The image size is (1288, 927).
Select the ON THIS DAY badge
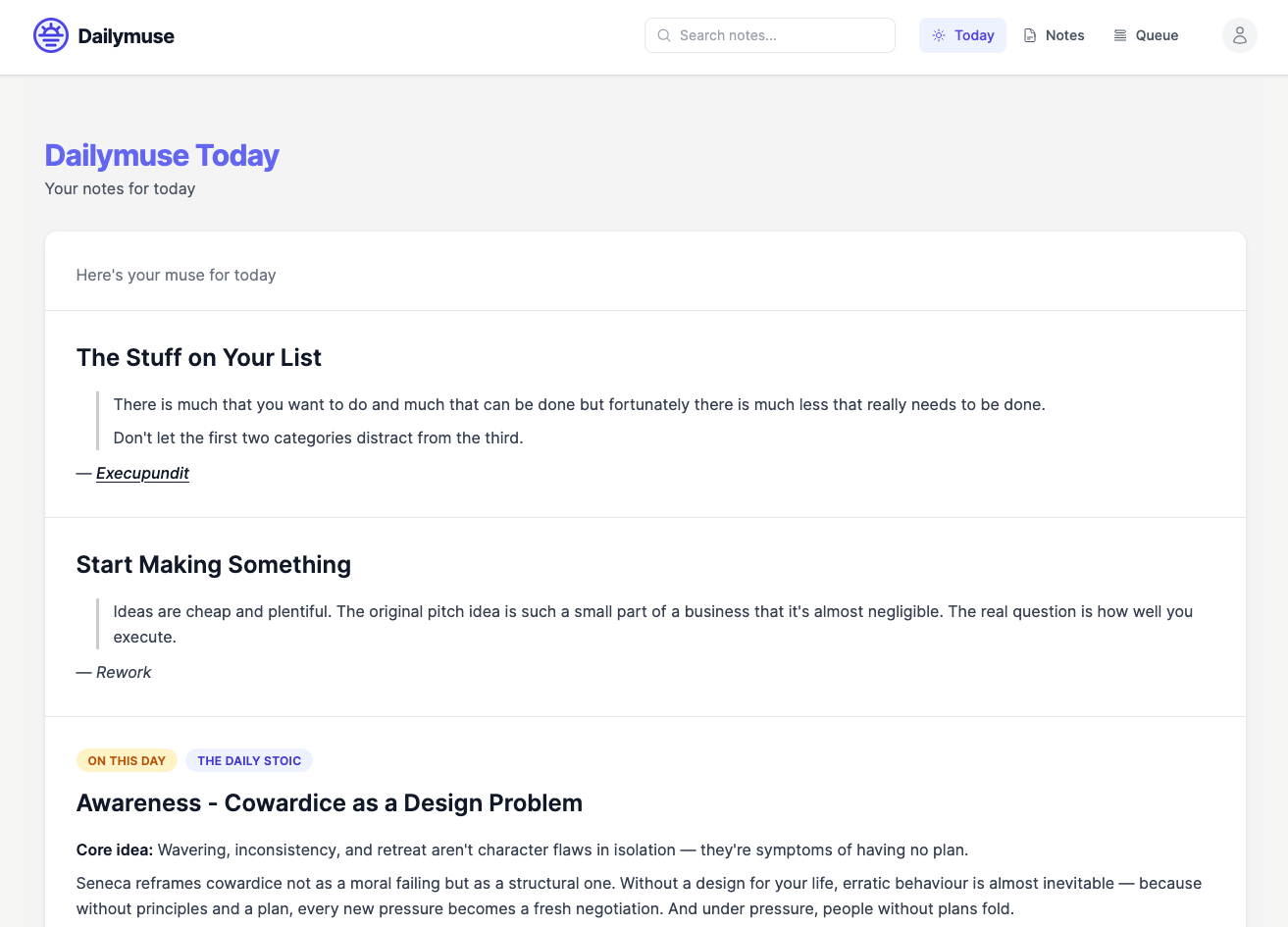[127, 760]
